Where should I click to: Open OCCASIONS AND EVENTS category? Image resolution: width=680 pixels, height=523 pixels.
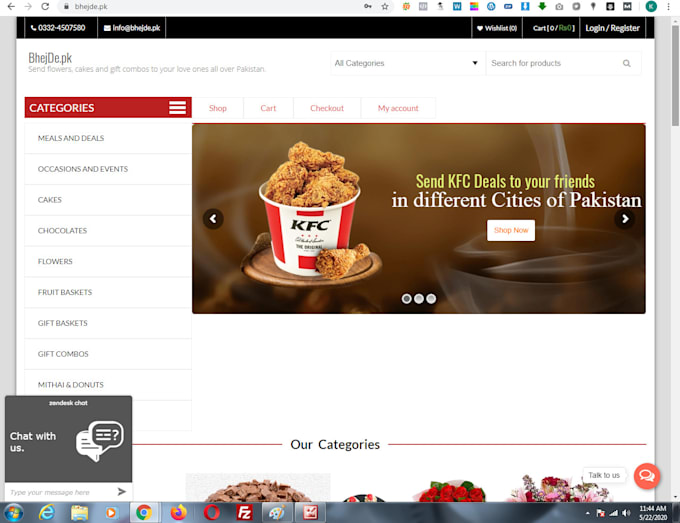point(108,169)
